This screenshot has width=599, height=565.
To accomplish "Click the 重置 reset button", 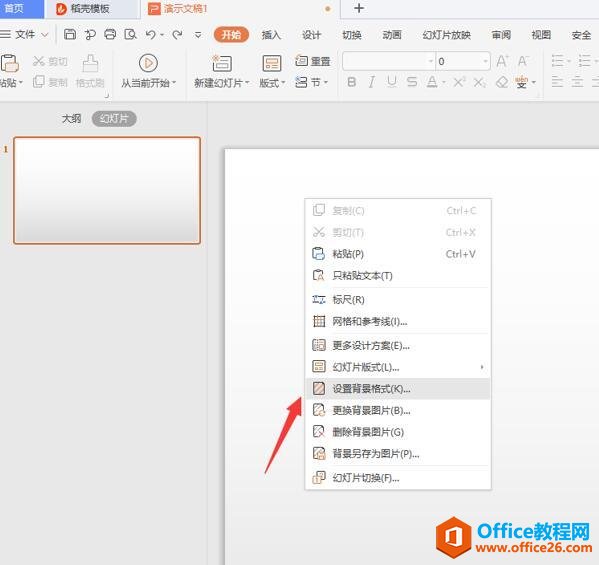I will click(x=313, y=61).
